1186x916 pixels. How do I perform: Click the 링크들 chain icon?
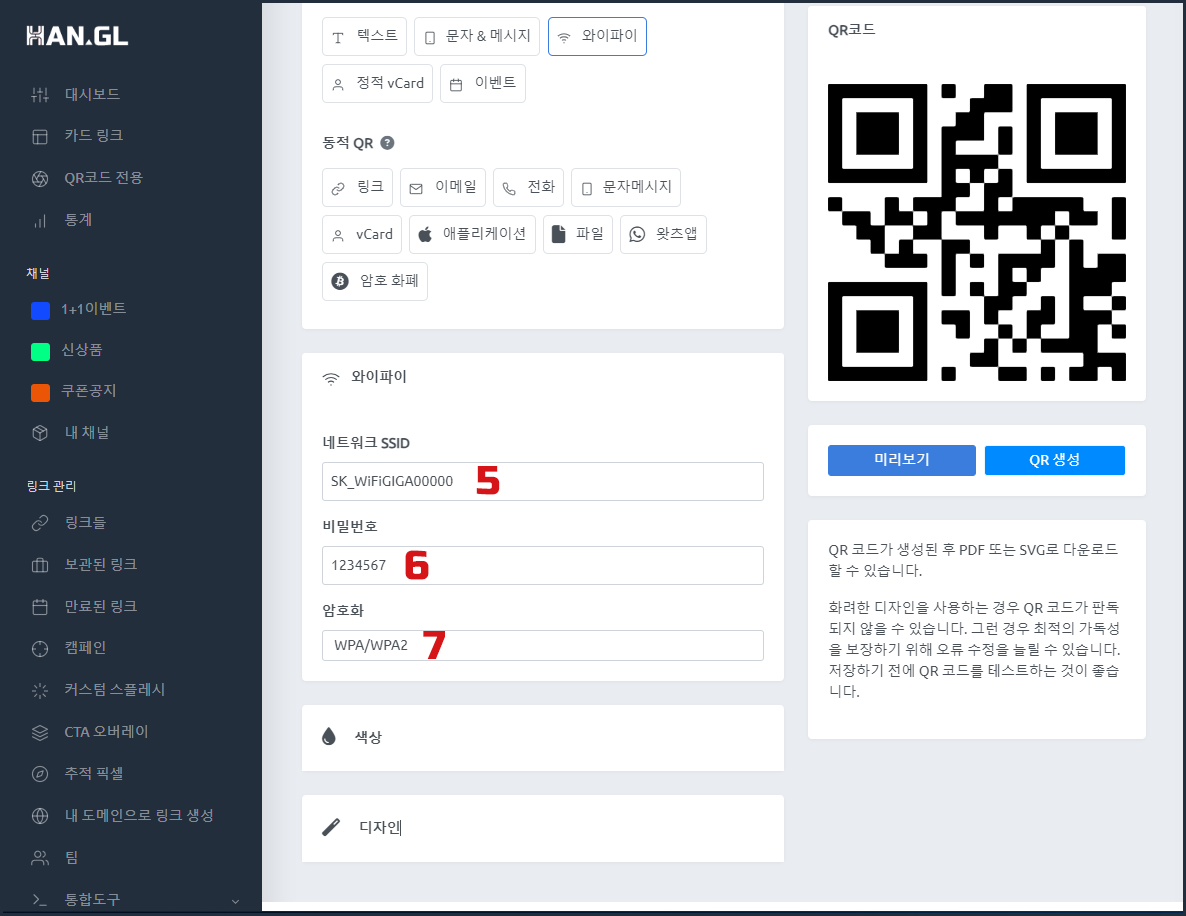coord(40,523)
